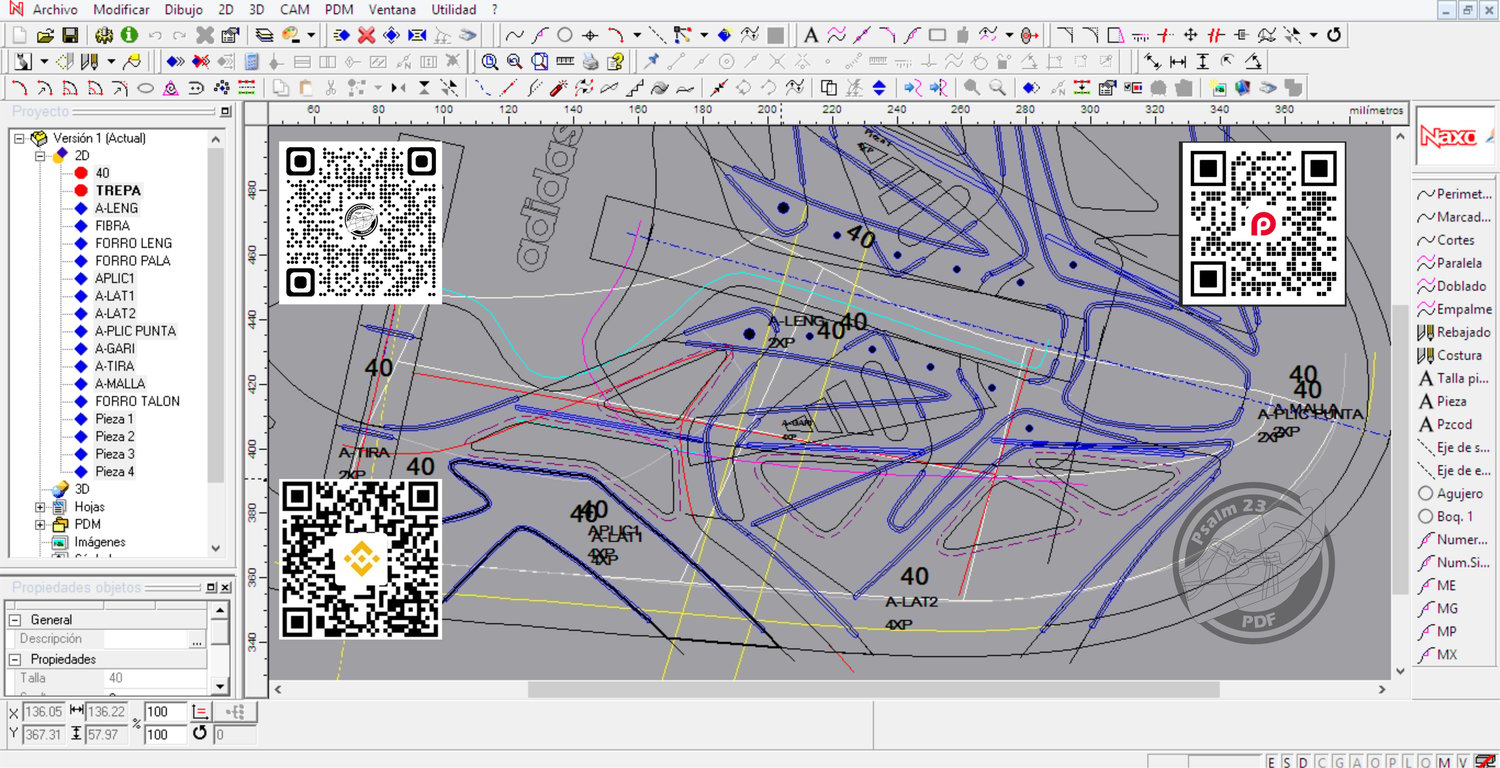Image resolution: width=1500 pixels, height=768 pixels.
Task: Select the large letter A text tool
Action: point(811,35)
